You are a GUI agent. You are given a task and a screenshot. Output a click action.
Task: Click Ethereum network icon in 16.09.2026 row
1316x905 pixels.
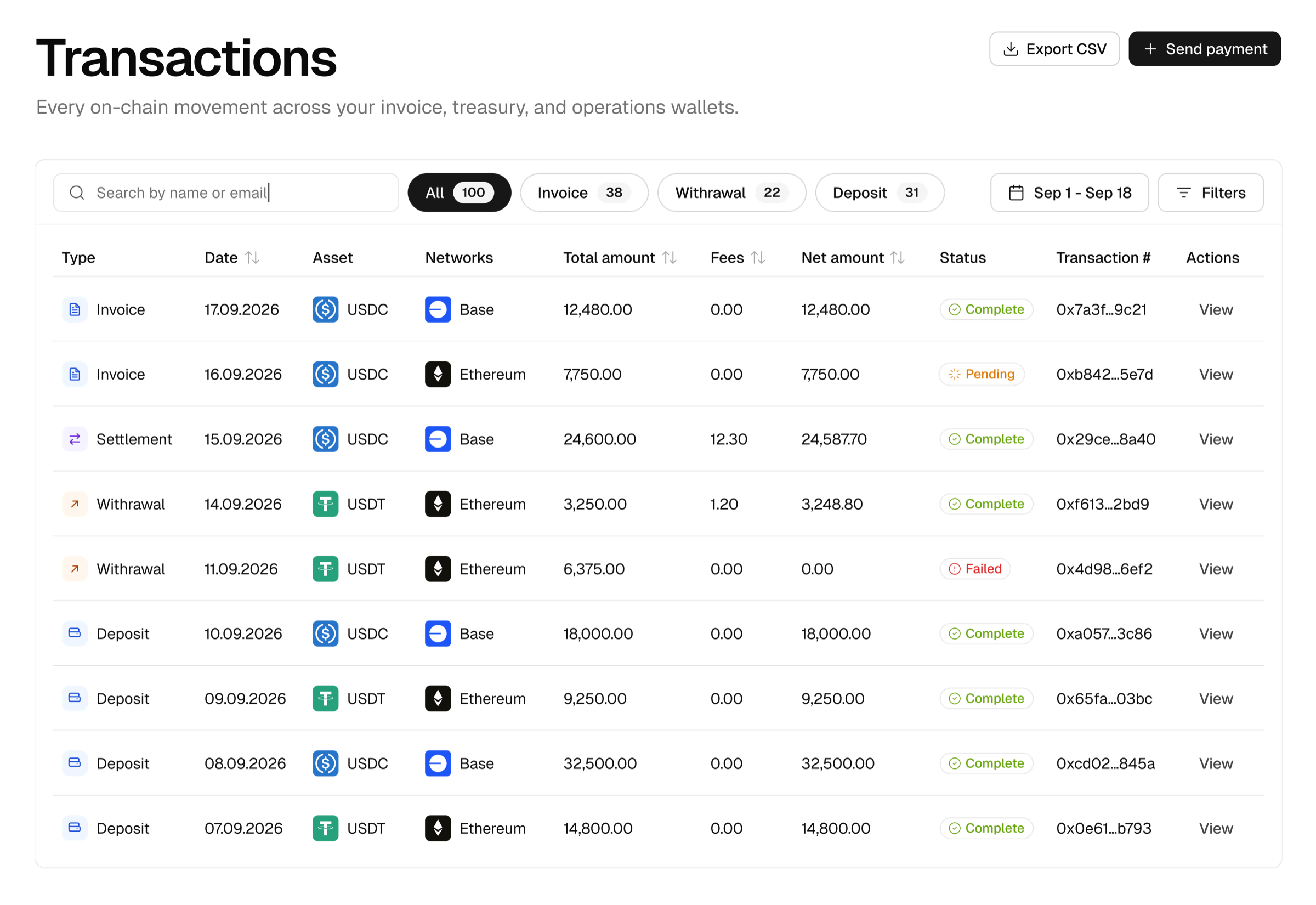(438, 374)
